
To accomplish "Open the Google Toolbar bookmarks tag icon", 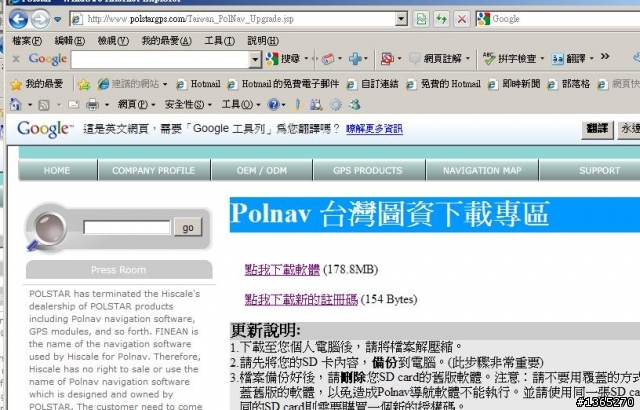I will (x=328, y=59).
